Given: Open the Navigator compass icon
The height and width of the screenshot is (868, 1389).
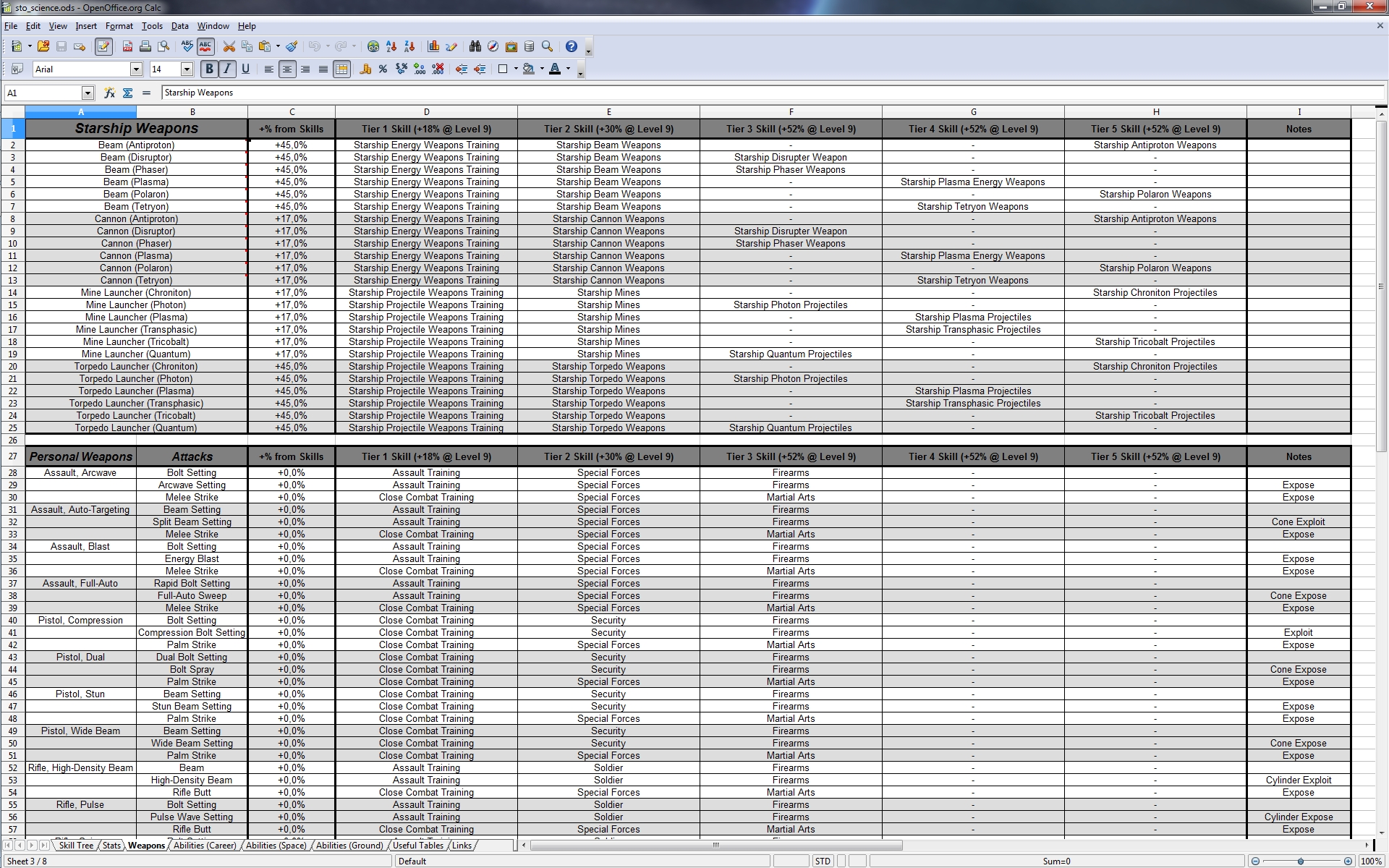Looking at the screenshot, I should [x=493, y=46].
